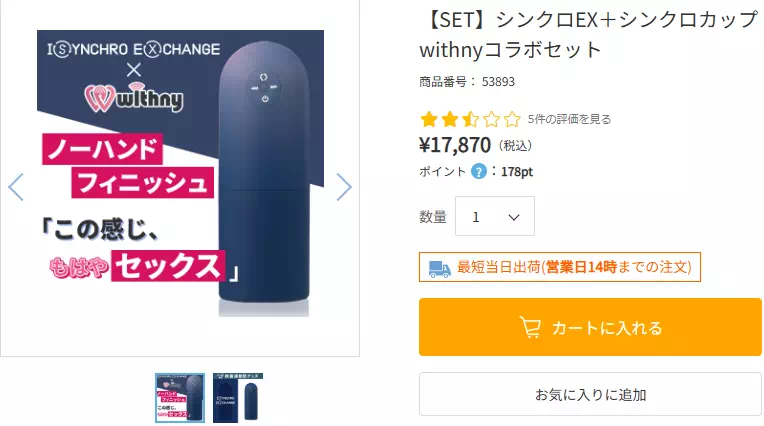Click the 178pt points value
This screenshot has height=426, width=764.
click(x=517, y=171)
